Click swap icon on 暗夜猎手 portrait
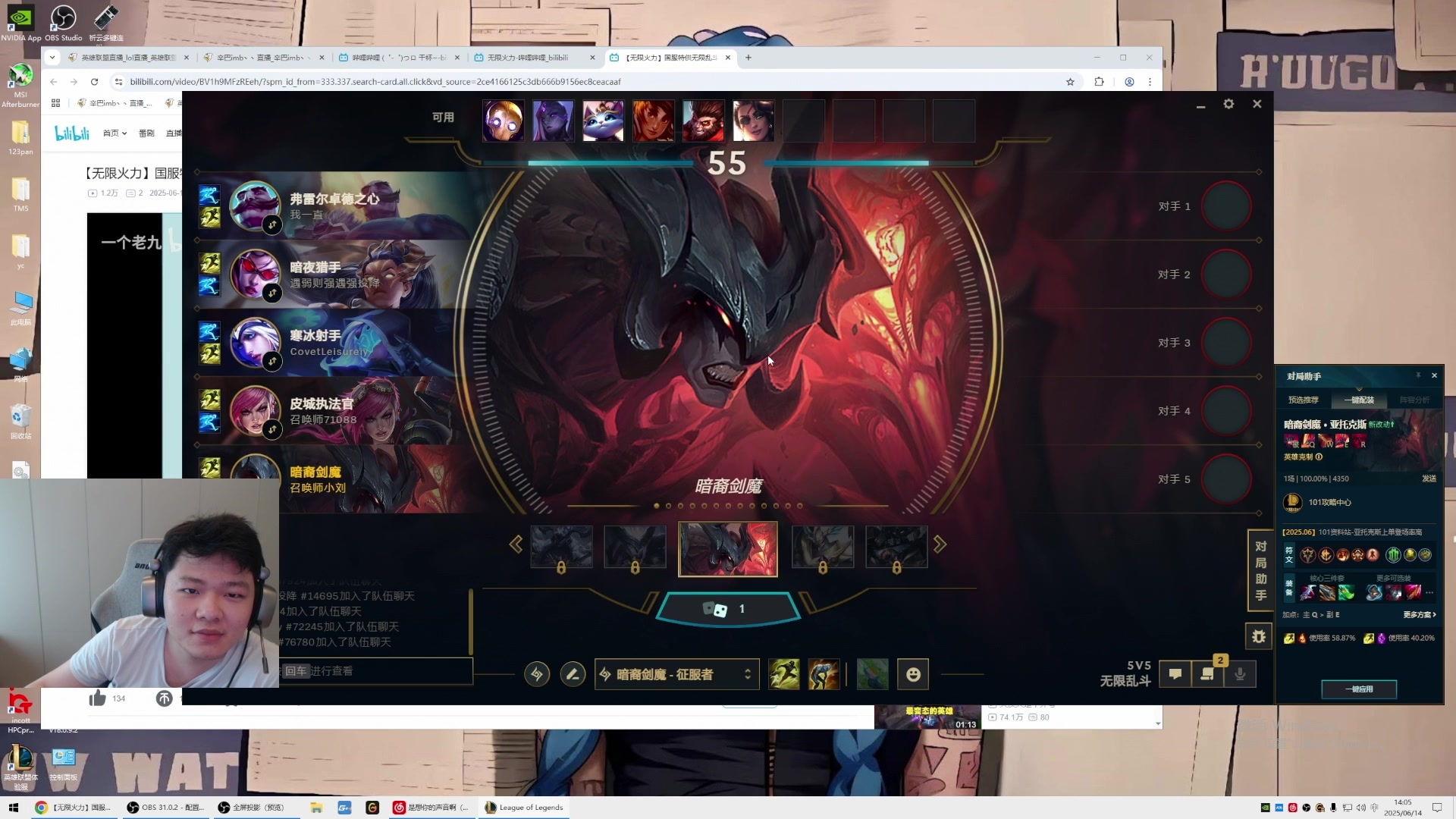The image size is (1456, 819). (272, 293)
